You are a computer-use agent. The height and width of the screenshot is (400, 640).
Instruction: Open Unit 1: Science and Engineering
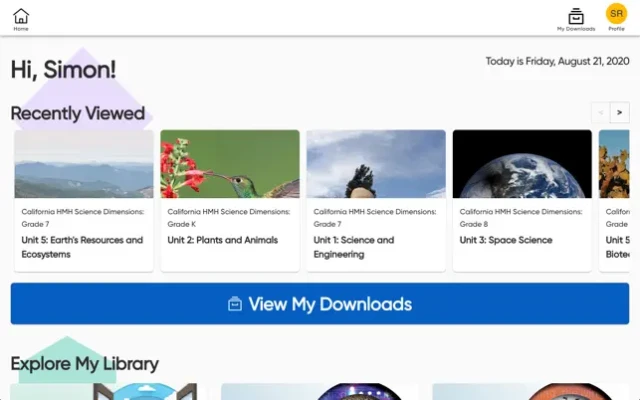[x=354, y=247]
